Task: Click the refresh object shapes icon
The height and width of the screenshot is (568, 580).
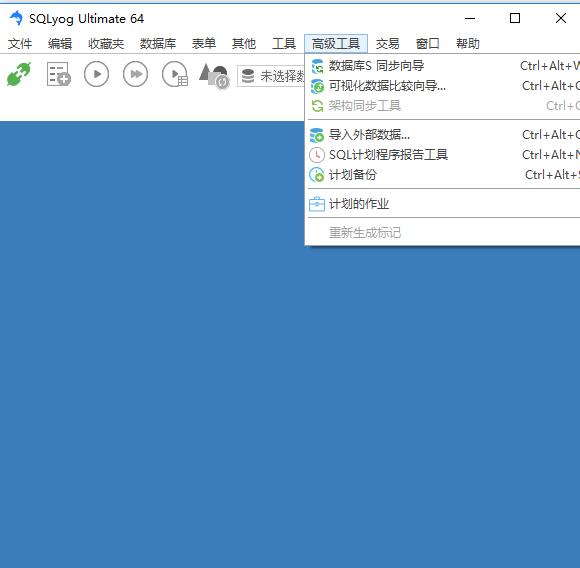Action: (214, 76)
